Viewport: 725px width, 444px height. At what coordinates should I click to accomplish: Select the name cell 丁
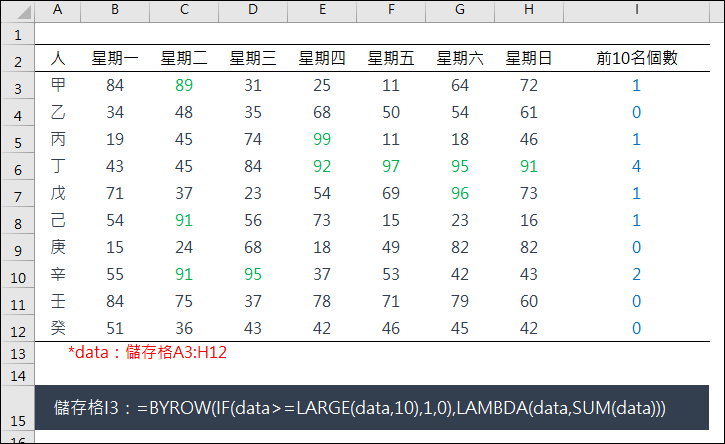pos(58,166)
